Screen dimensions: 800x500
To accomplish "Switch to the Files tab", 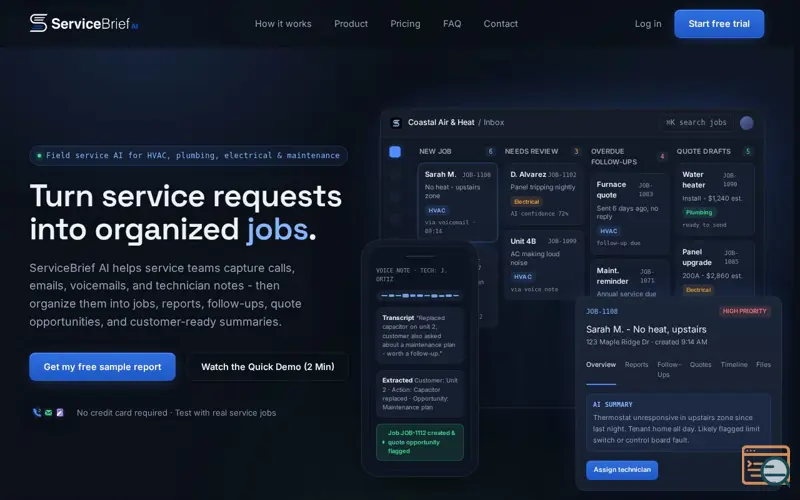I will tap(763, 365).
